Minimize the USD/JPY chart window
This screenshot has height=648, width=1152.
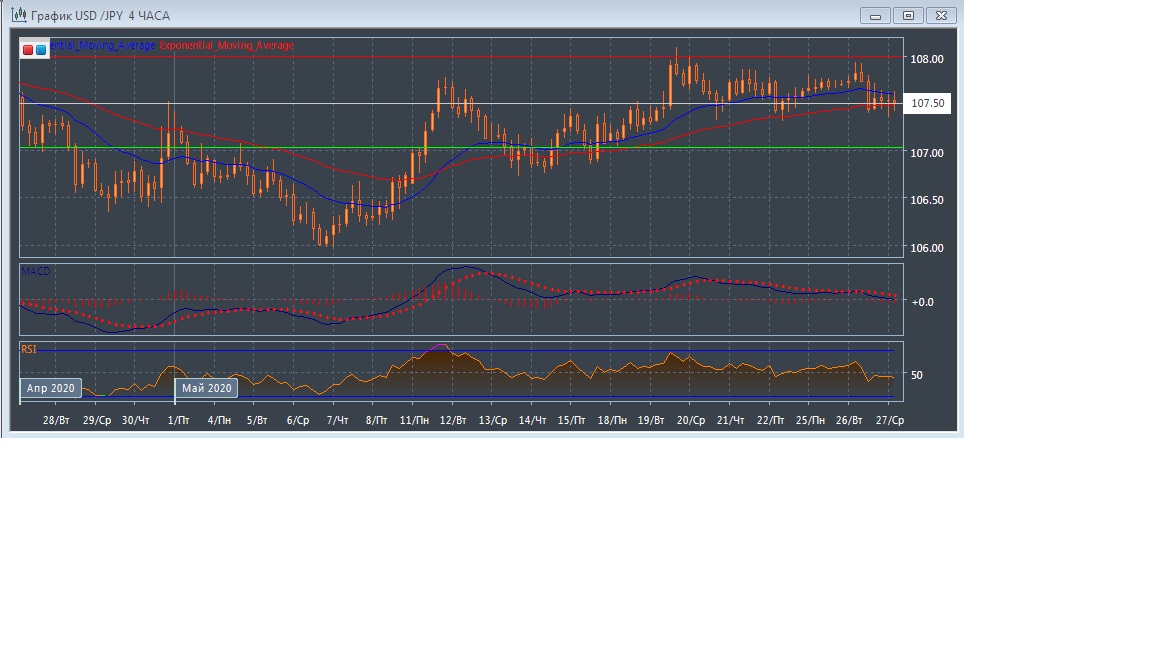(875, 16)
